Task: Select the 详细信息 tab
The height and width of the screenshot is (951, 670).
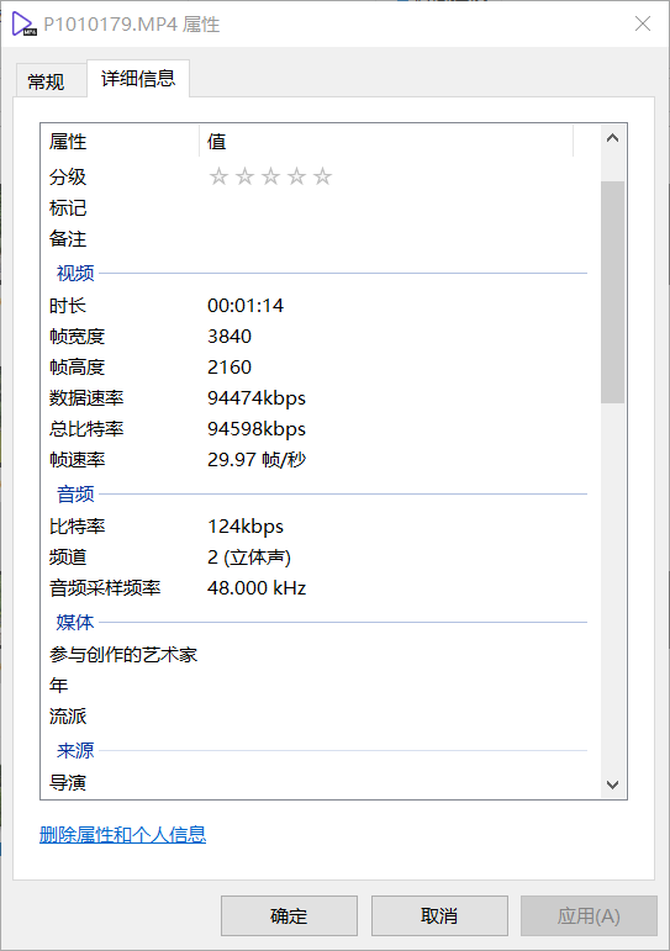Action: click(x=138, y=79)
